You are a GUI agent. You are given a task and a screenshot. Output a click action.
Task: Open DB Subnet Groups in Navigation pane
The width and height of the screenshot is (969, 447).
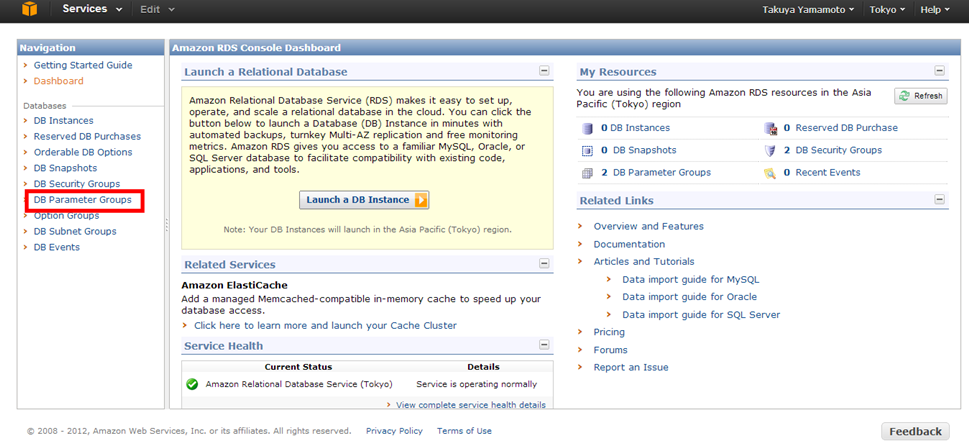[75, 231]
